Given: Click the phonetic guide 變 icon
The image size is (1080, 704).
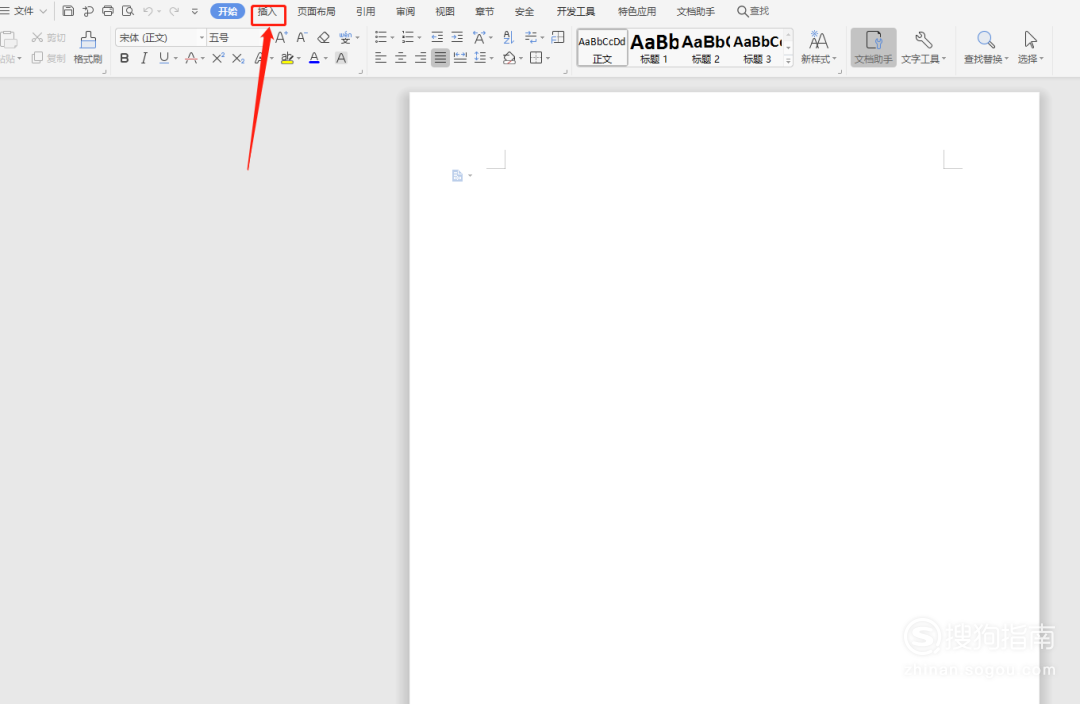Looking at the screenshot, I should click(x=345, y=37).
